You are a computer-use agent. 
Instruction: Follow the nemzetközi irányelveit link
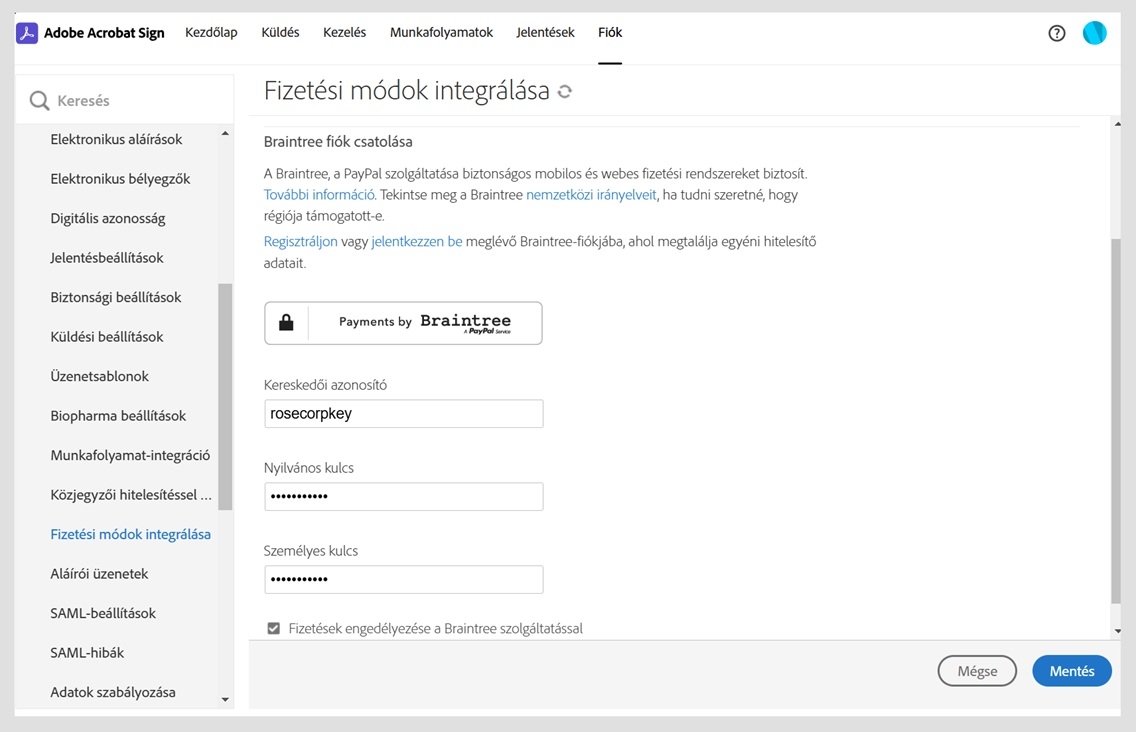click(591, 195)
